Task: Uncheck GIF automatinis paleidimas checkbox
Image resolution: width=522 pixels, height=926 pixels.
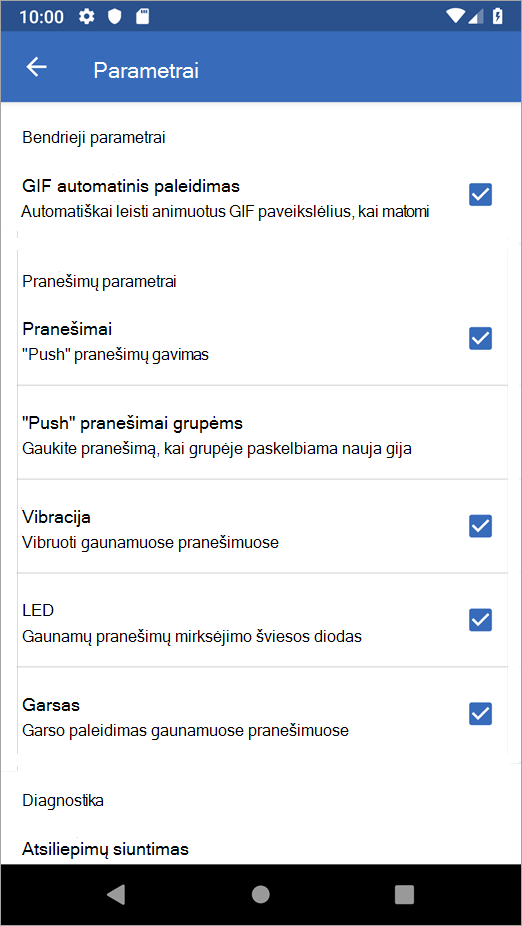Action: point(481,194)
